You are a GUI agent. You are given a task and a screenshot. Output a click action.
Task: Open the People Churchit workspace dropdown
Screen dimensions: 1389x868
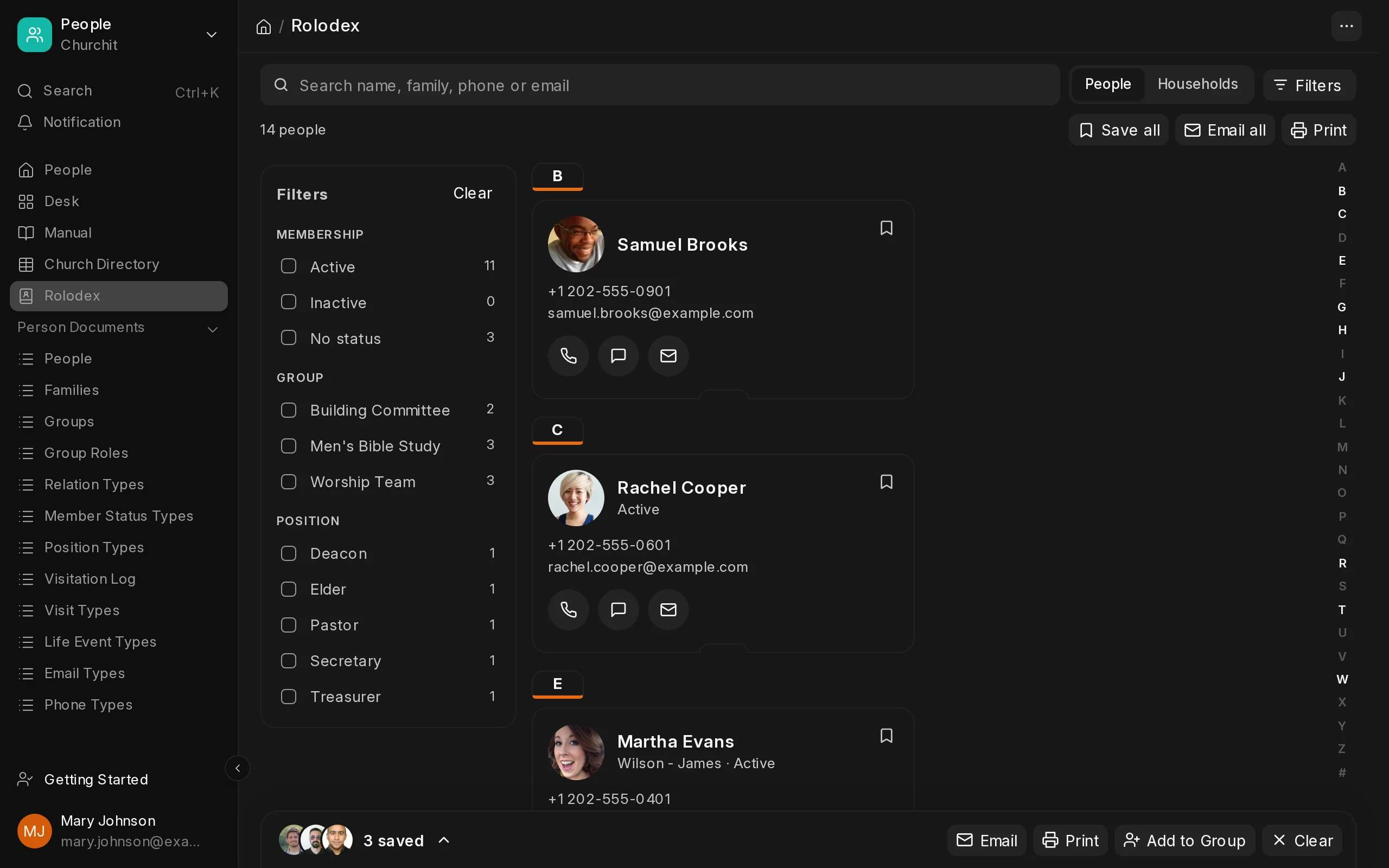point(119,34)
